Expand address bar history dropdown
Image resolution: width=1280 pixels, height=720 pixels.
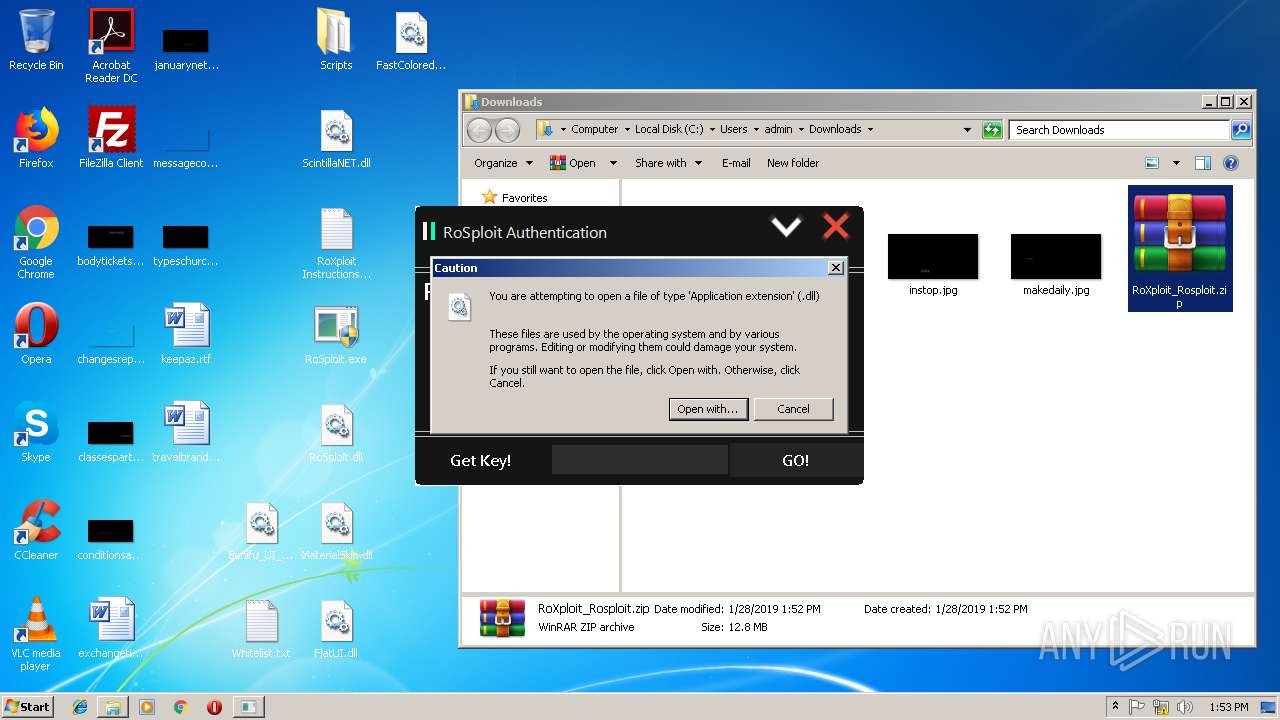tap(967, 129)
